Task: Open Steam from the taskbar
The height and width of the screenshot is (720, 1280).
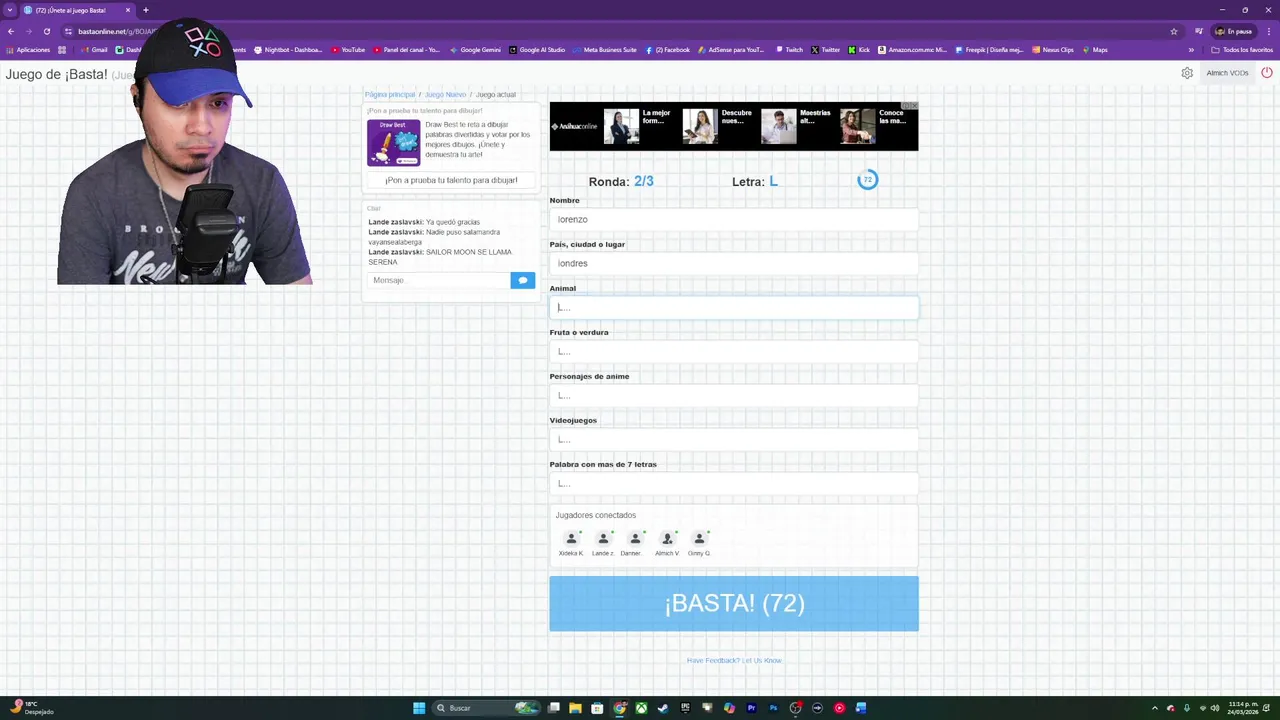Action: [663, 708]
